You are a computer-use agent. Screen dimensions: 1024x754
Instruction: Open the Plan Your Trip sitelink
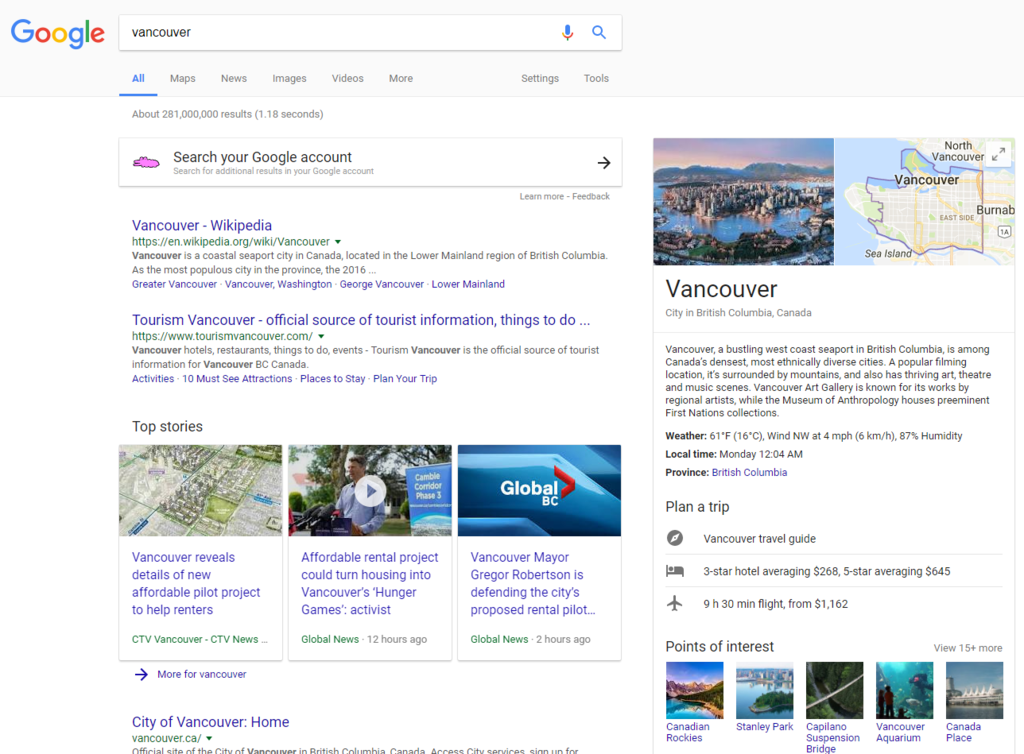tap(405, 379)
